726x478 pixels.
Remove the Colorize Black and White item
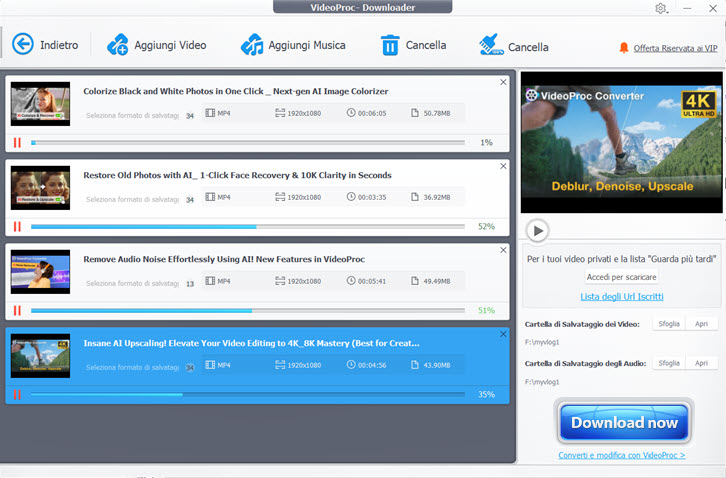503,82
